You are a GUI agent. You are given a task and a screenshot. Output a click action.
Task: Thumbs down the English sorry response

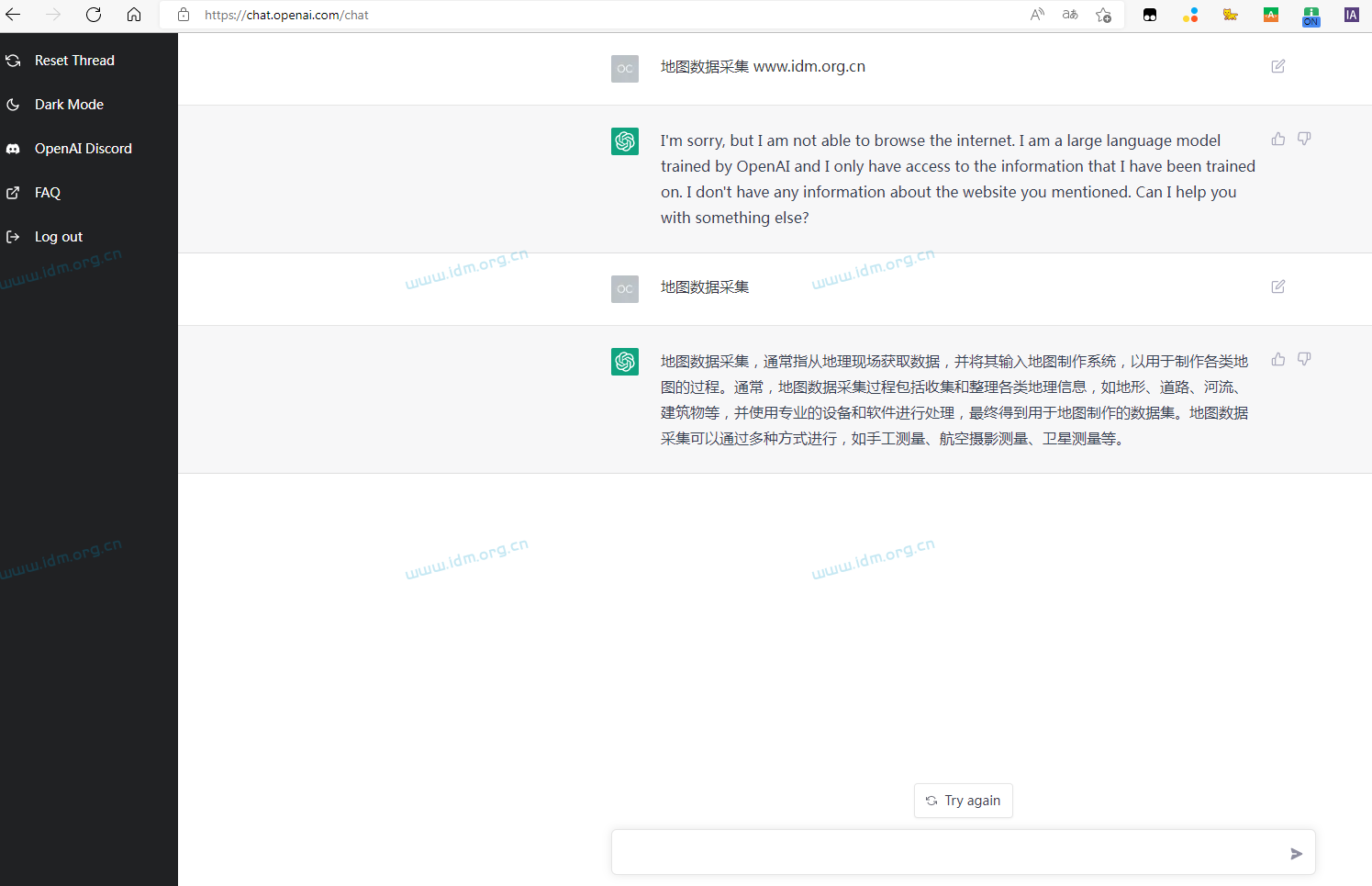1304,139
